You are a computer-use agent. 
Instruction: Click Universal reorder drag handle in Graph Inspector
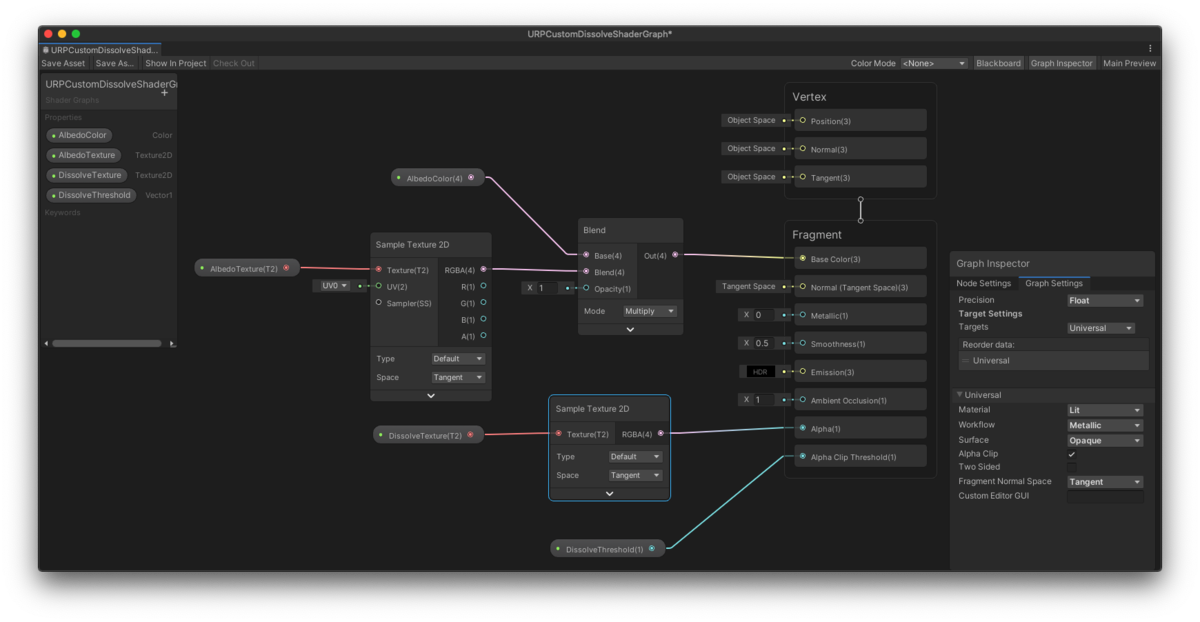(966, 360)
